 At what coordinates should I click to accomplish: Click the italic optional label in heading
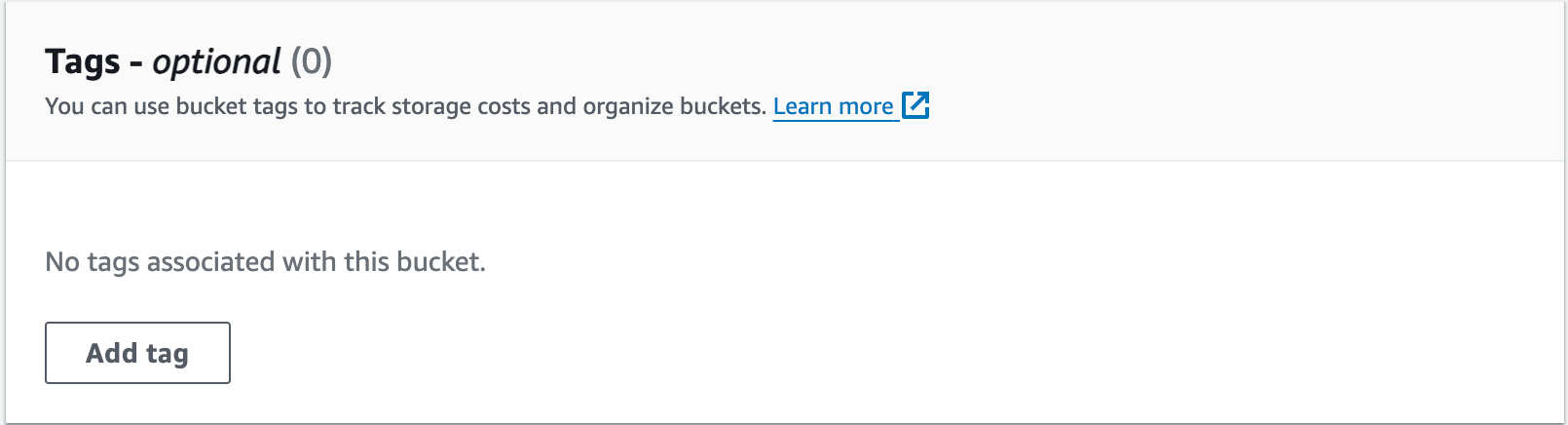click(216, 62)
